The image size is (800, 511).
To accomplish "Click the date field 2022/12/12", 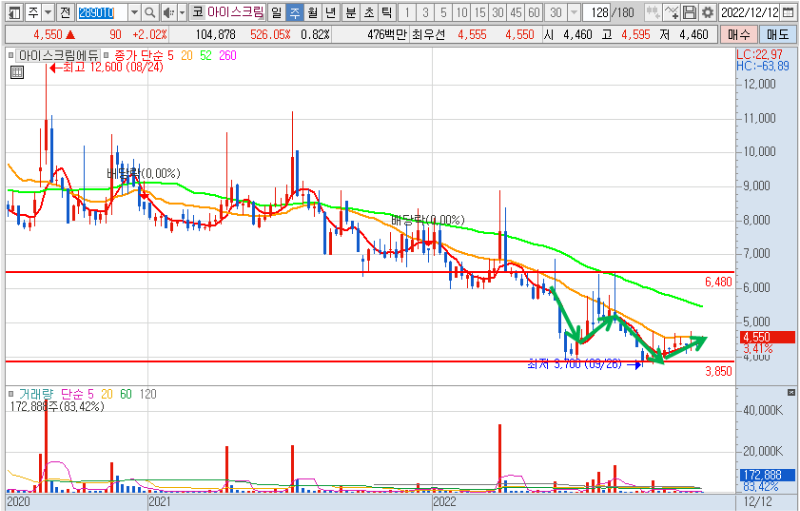I will 750,12.
